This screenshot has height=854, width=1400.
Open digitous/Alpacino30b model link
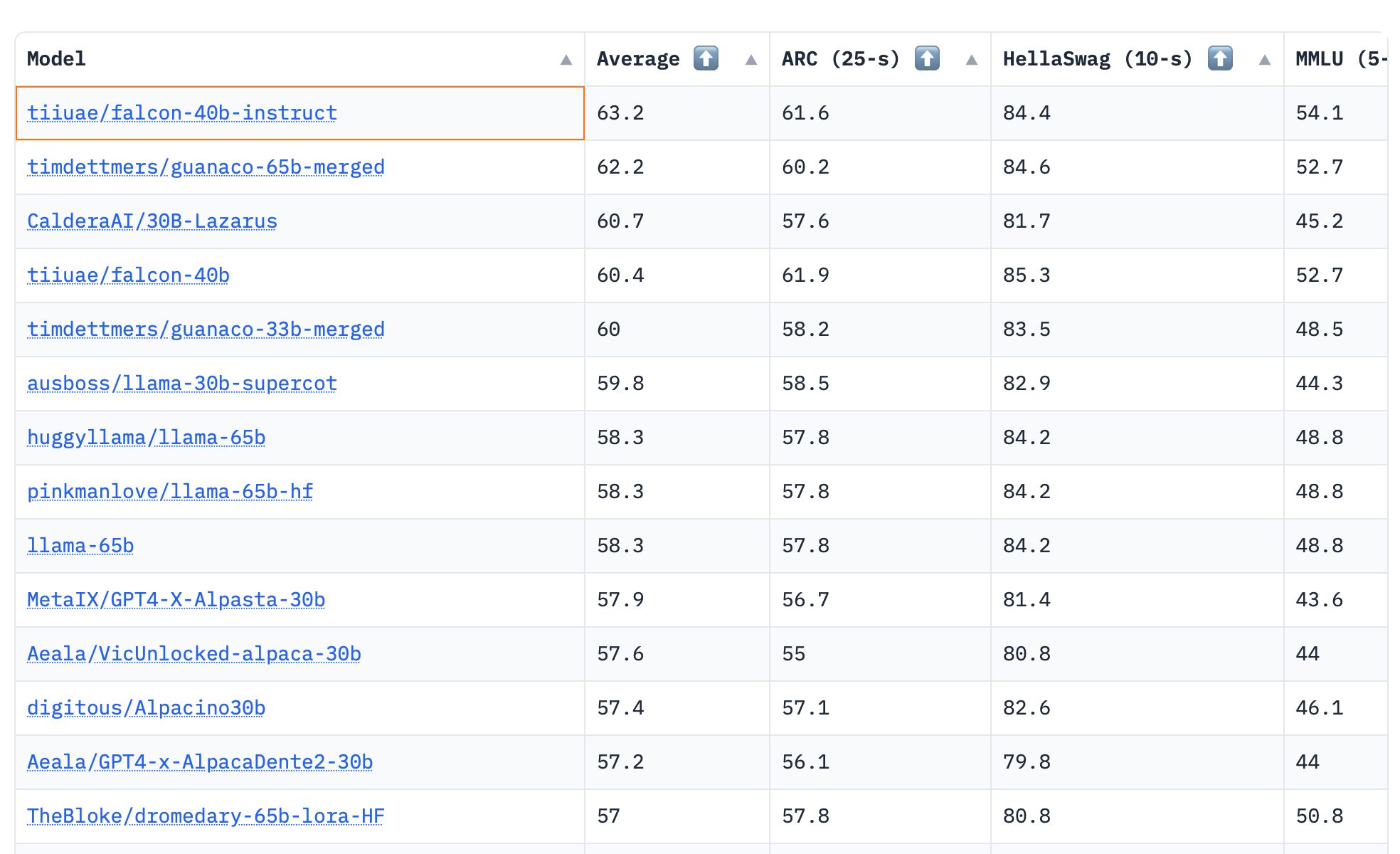(x=146, y=708)
